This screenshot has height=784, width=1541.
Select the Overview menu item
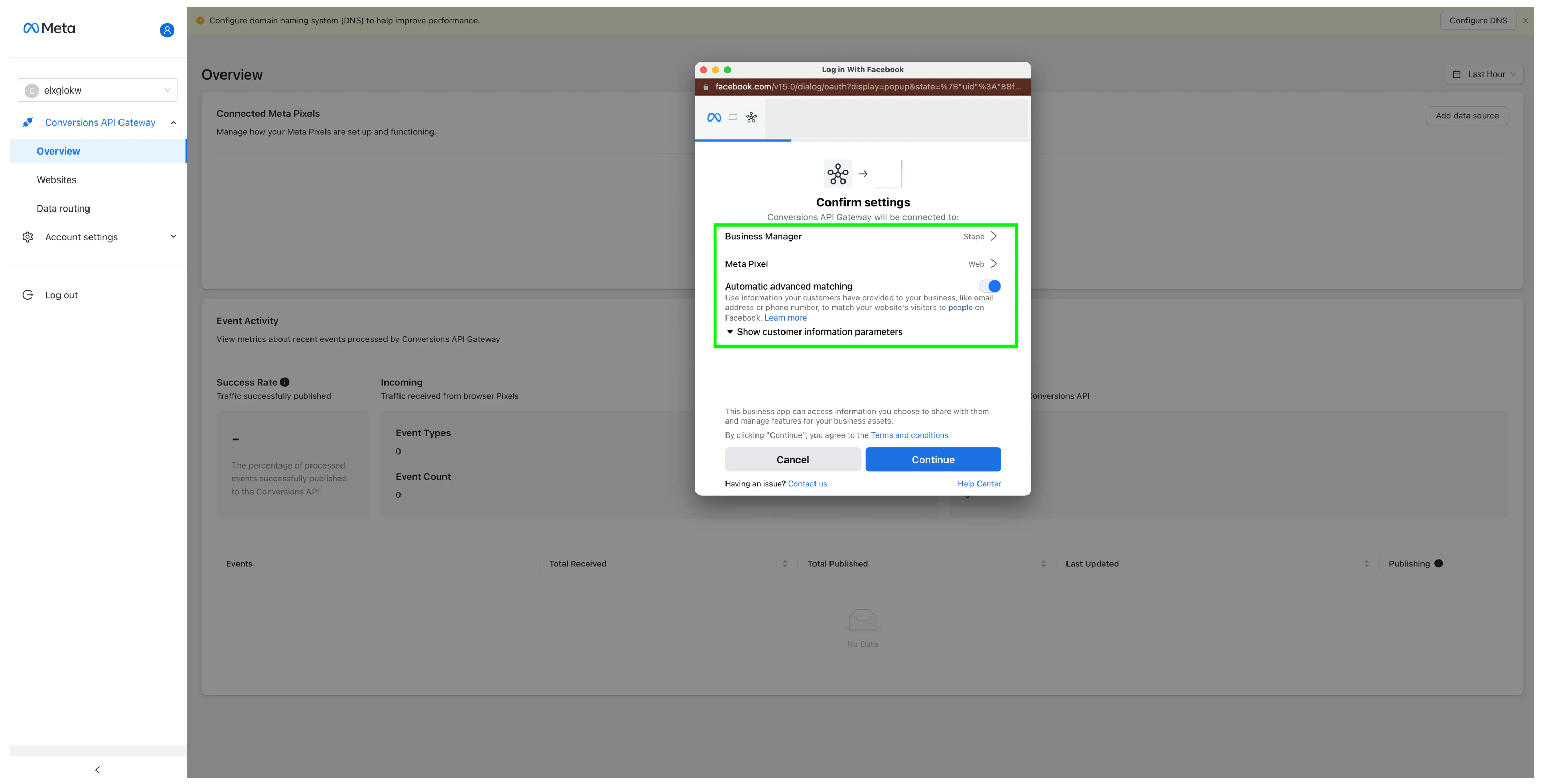click(x=57, y=151)
